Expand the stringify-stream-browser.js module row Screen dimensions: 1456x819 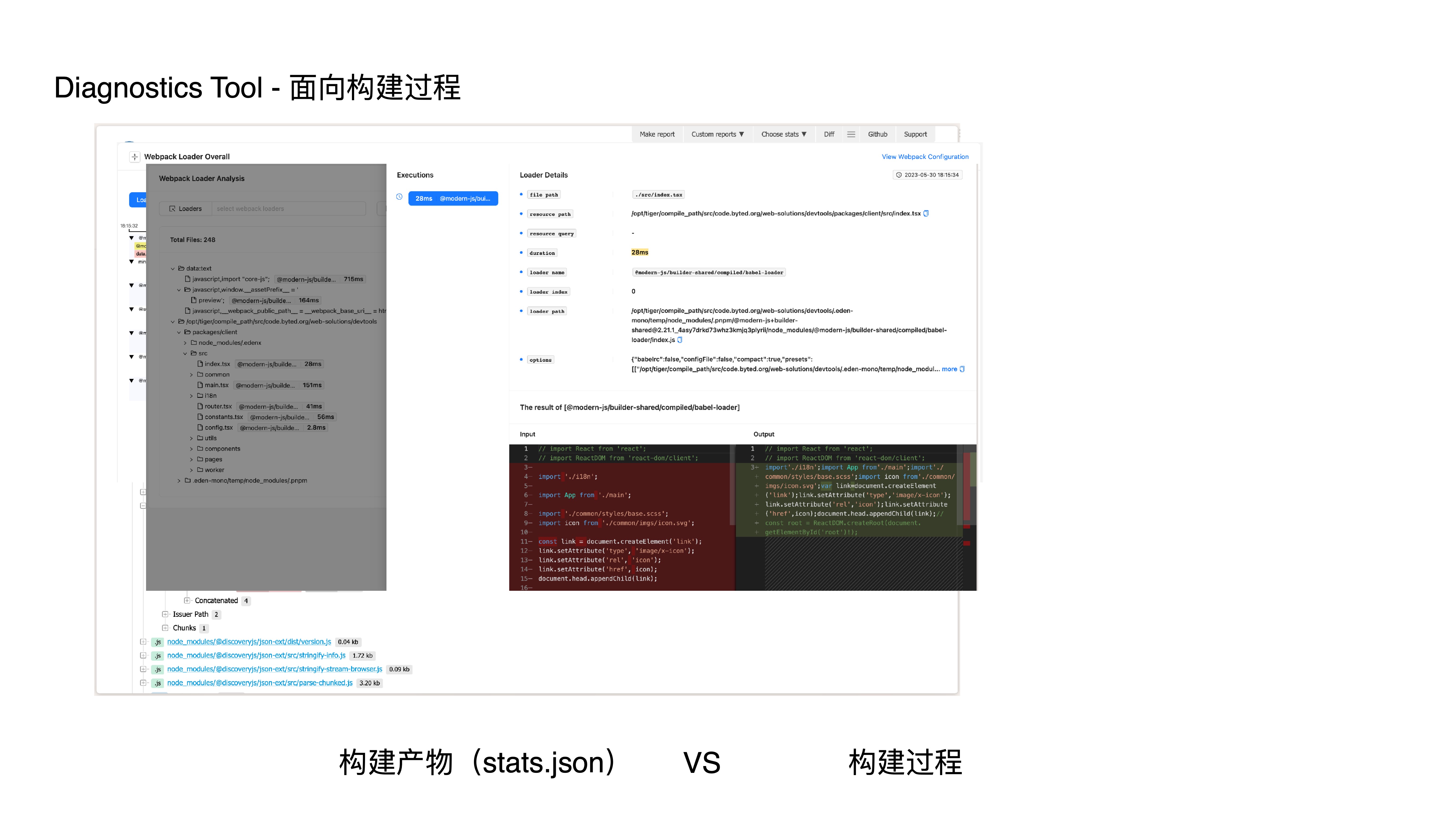click(143, 669)
